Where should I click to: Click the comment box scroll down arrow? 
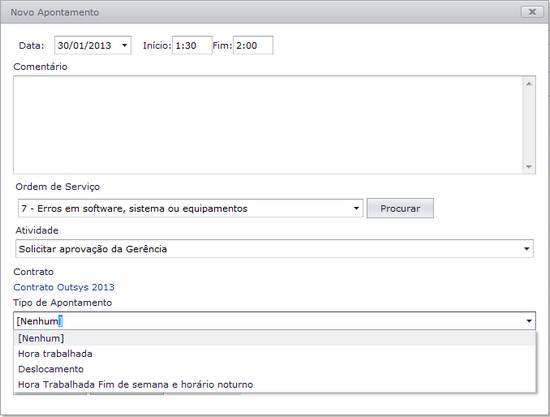(x=529, y=167)
